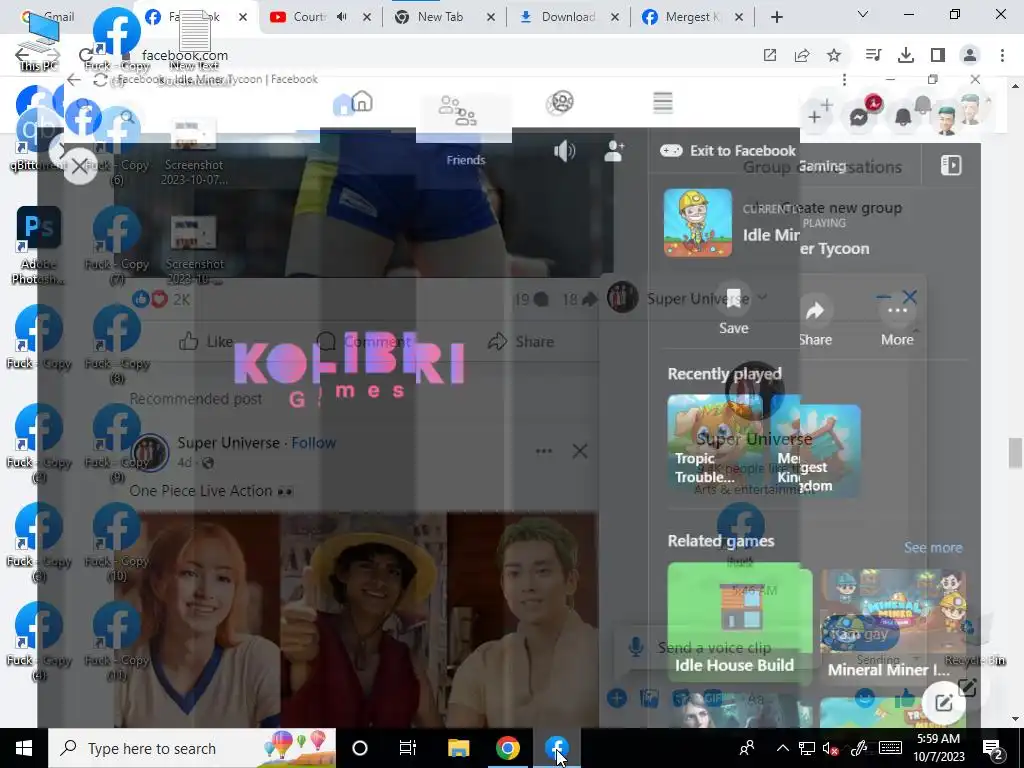Click the muted volume tray icon
The image size is (1024, 768).
tap(830, 748)
